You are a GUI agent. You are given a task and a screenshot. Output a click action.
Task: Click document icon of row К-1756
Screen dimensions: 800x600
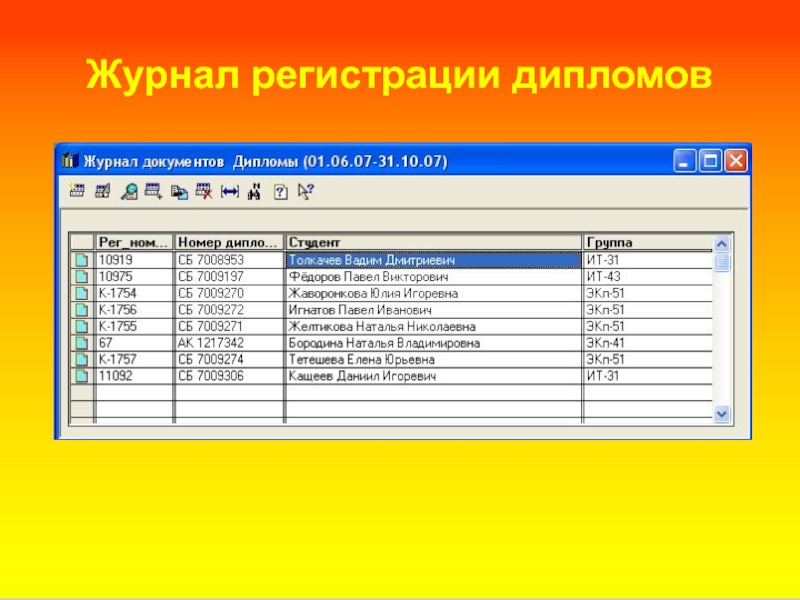(81, 310)
